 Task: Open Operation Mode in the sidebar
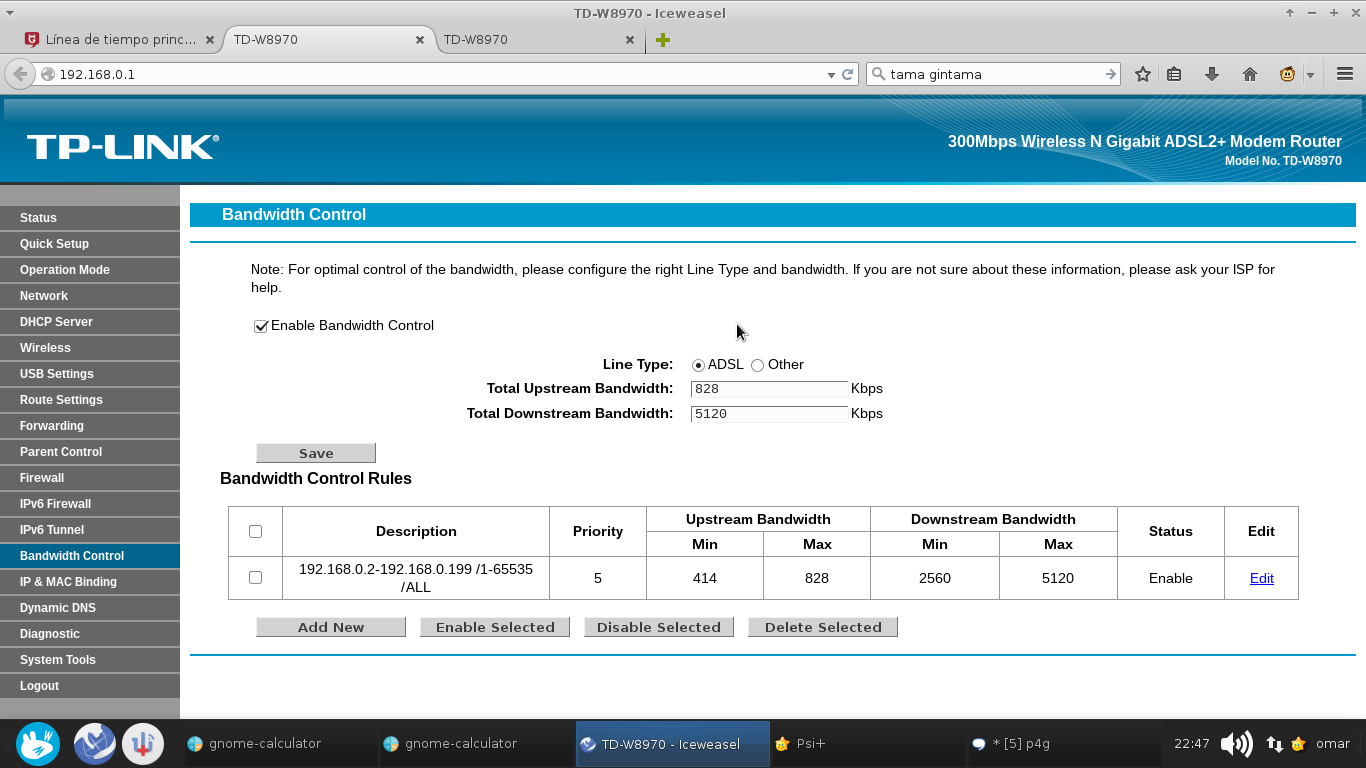coord(90,270)
